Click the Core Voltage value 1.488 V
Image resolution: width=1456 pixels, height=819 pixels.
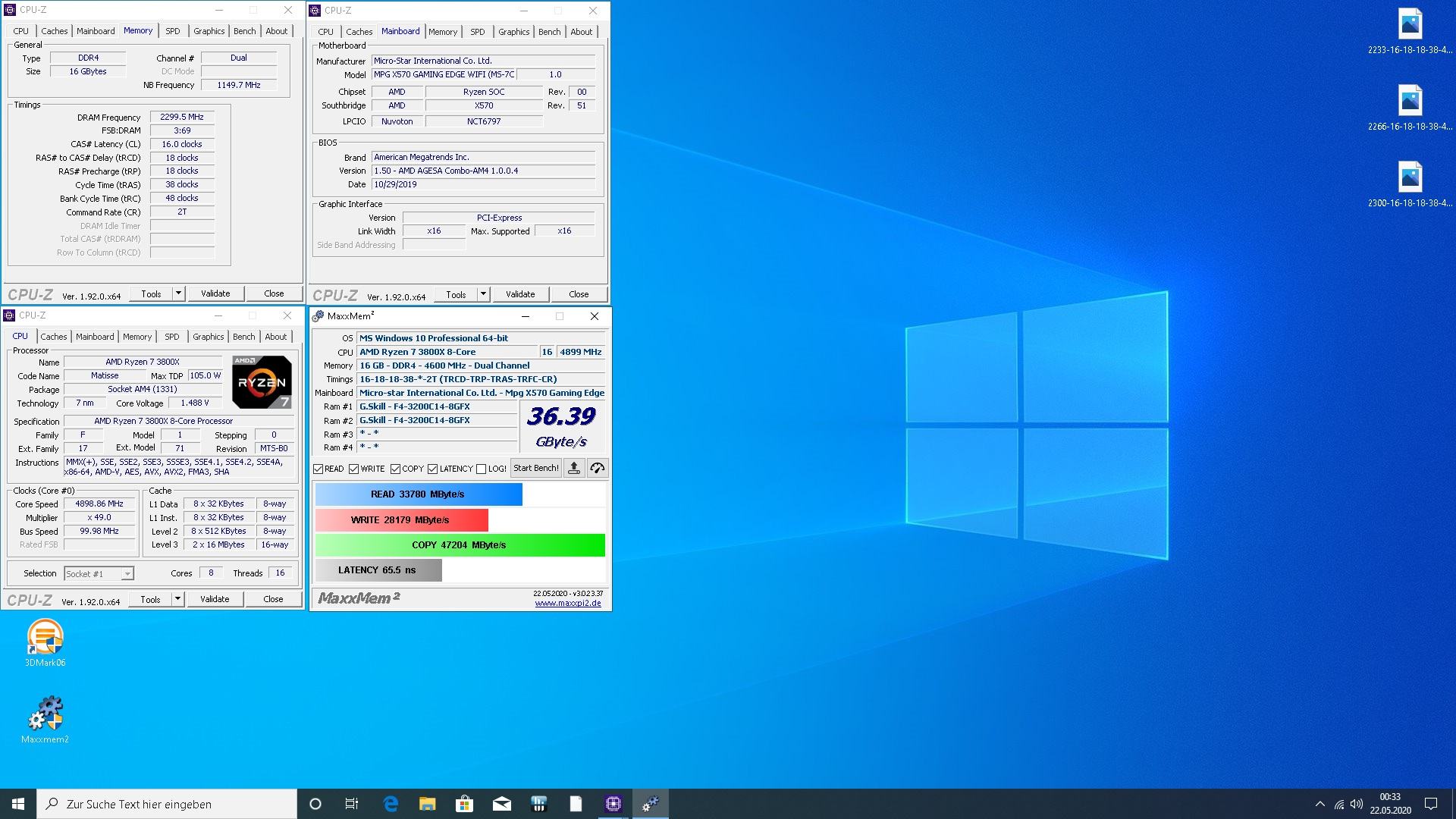195,403
